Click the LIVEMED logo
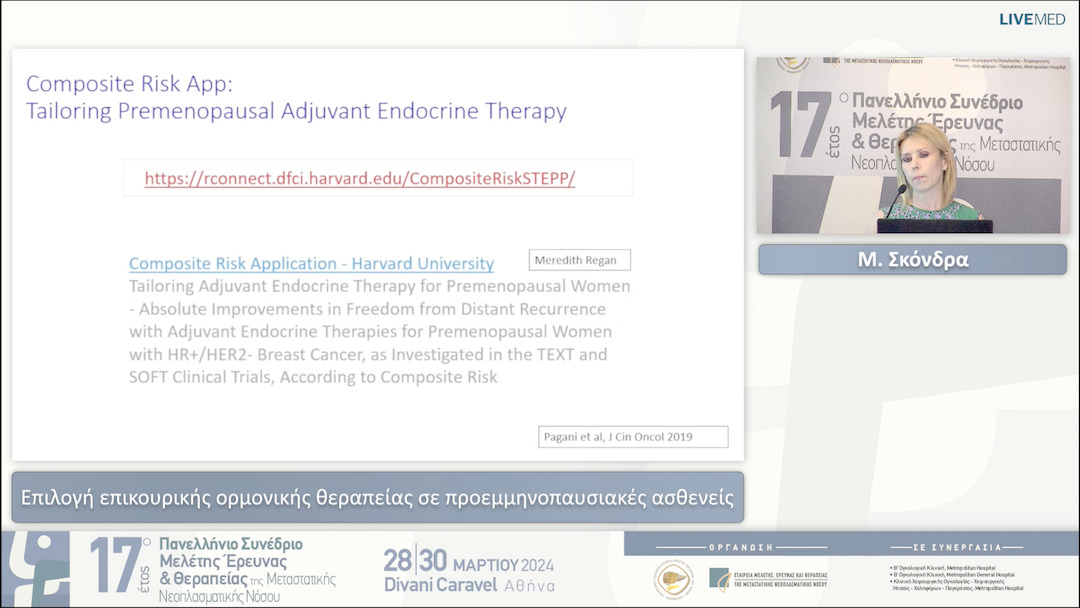 click(1032, 19)
